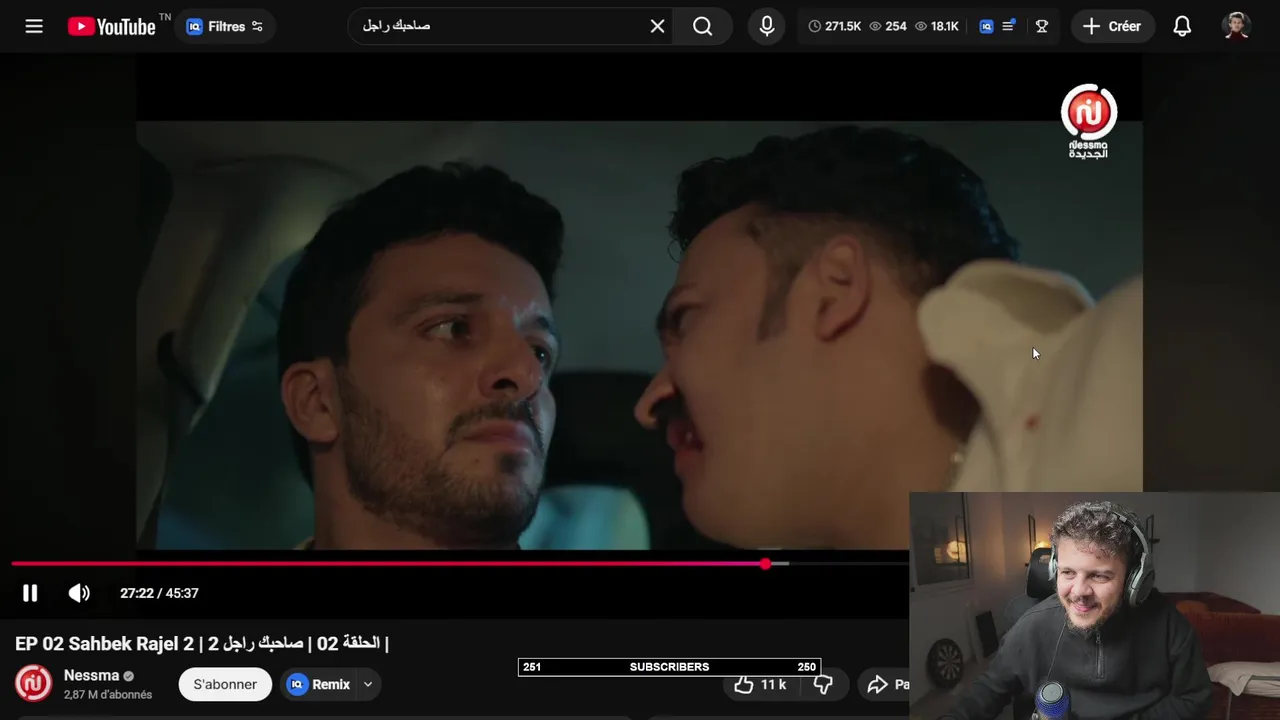Subscribe with the S'abonner button

click(225, 684)
